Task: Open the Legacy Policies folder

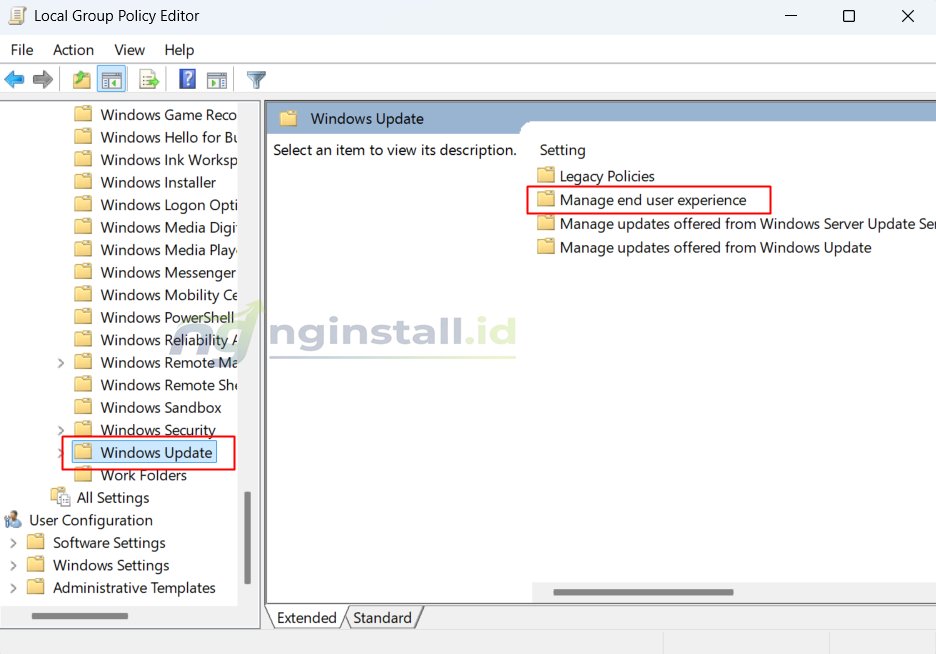Action: tap(607, 176)
